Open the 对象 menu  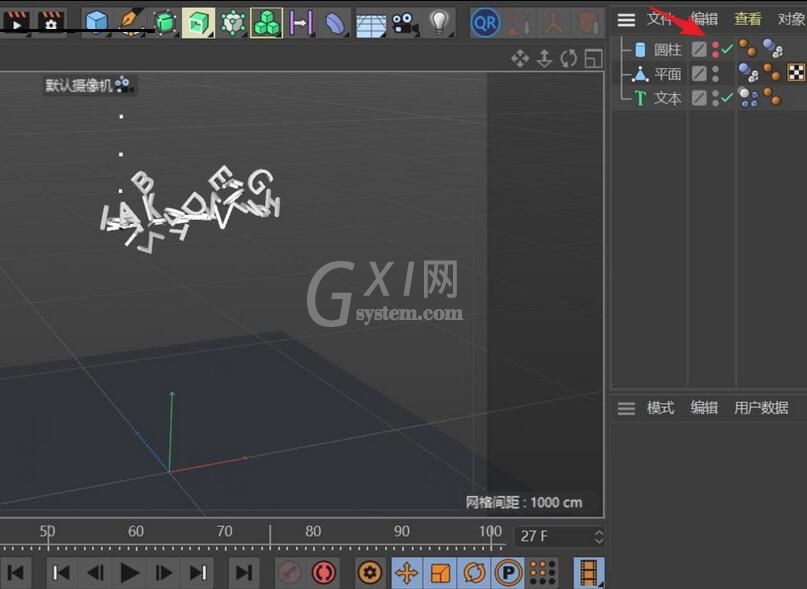(792, 20)
